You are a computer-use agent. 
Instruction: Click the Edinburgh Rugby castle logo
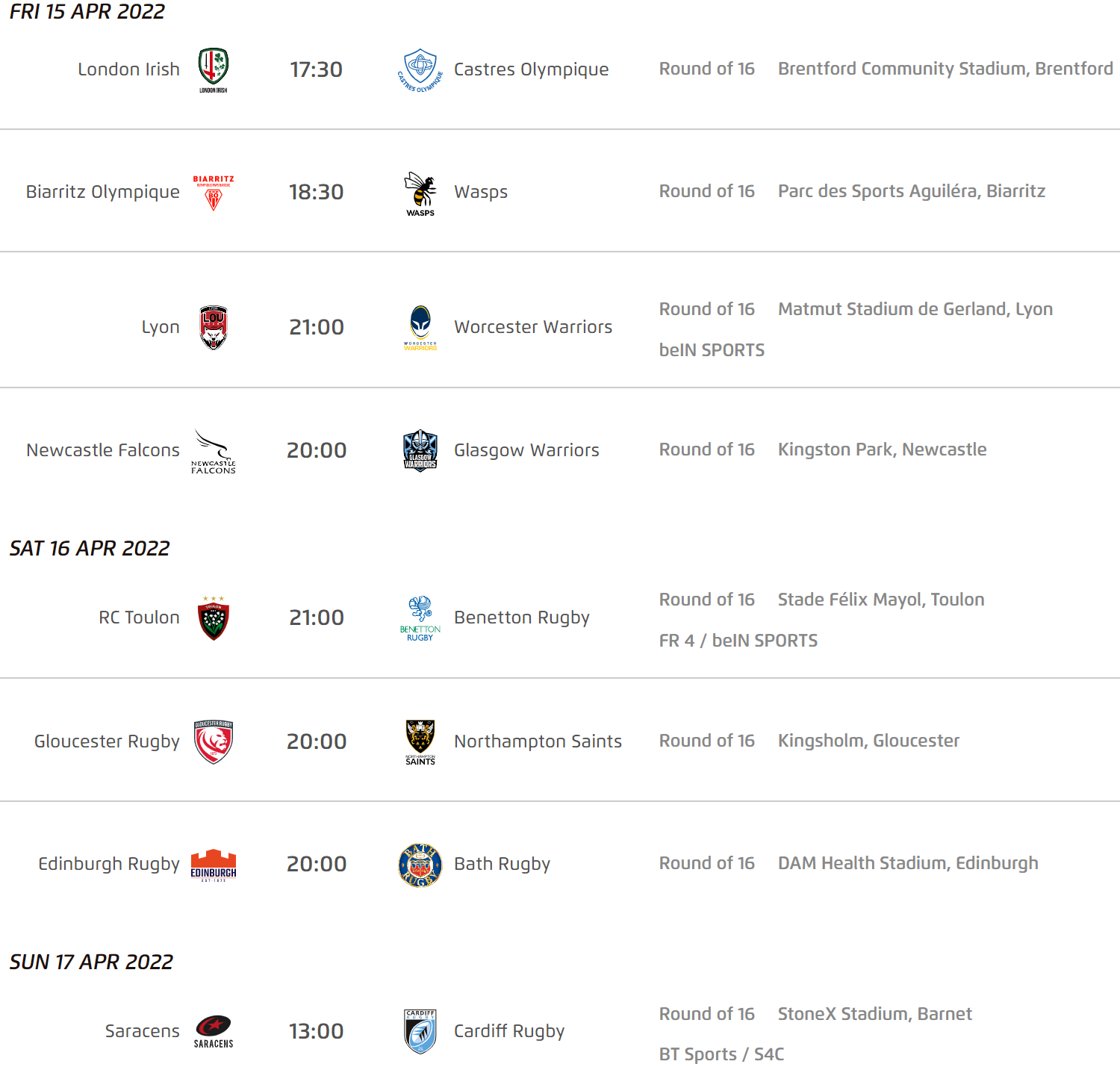click(x=214, y=865)
